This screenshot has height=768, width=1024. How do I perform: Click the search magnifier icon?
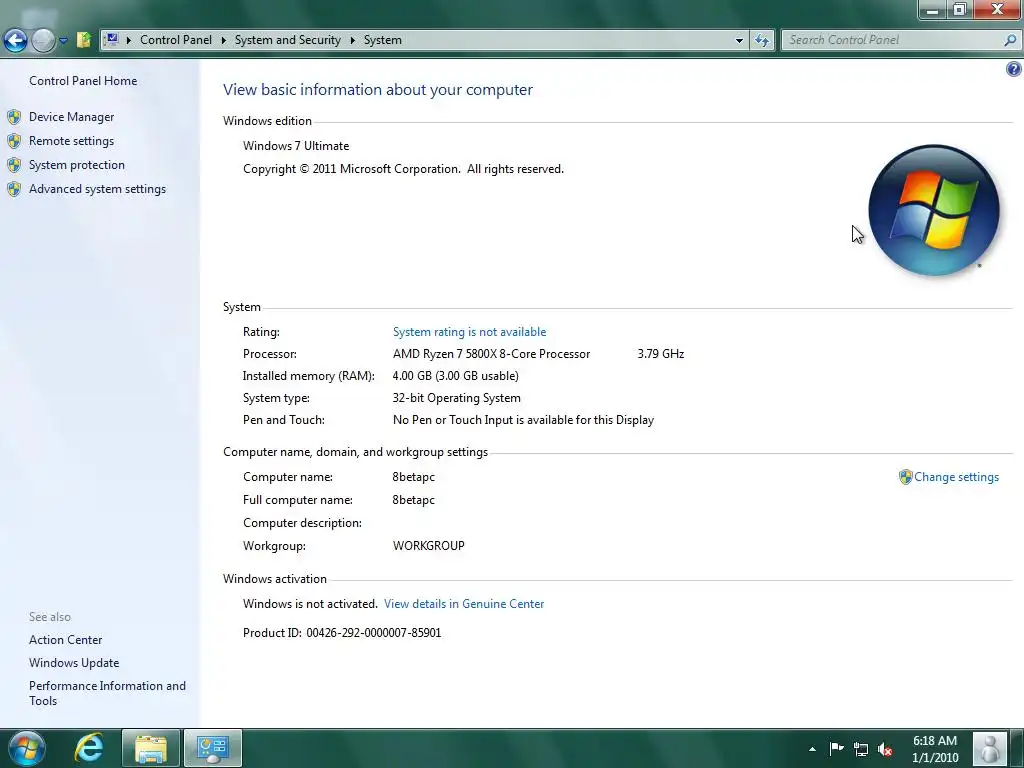pyautogui.click(x=1010, y=40)
